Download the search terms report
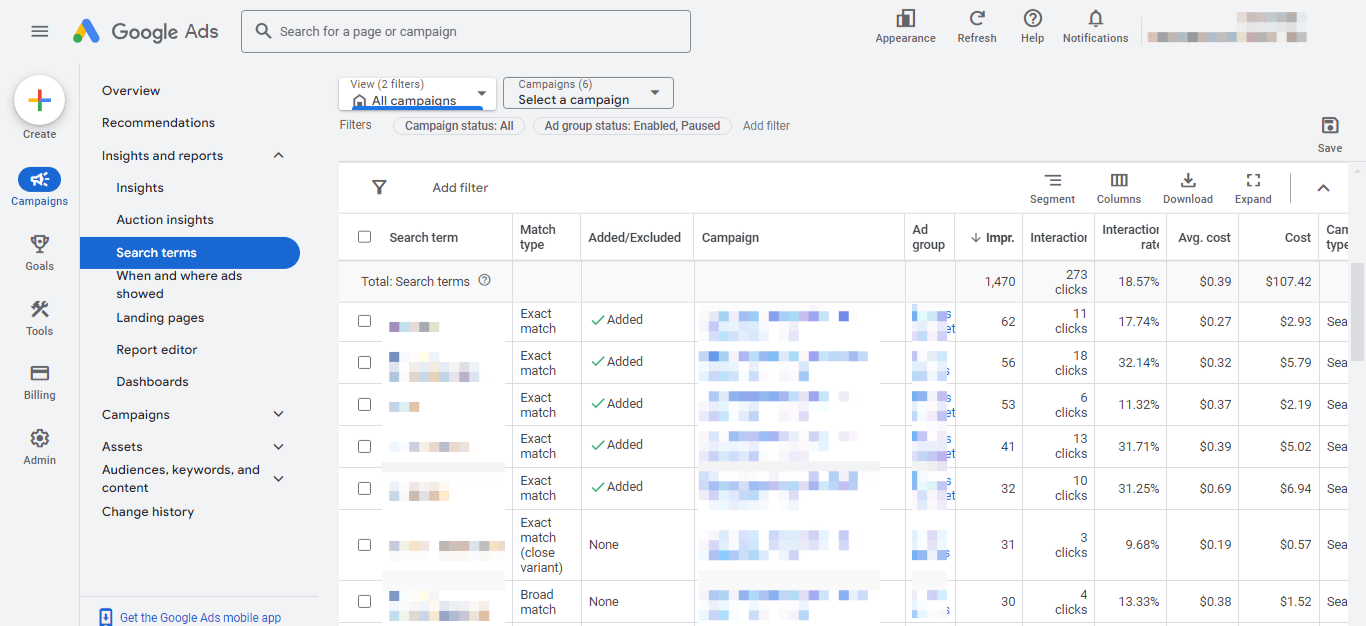1366x626 pixels. point(1188,181)
